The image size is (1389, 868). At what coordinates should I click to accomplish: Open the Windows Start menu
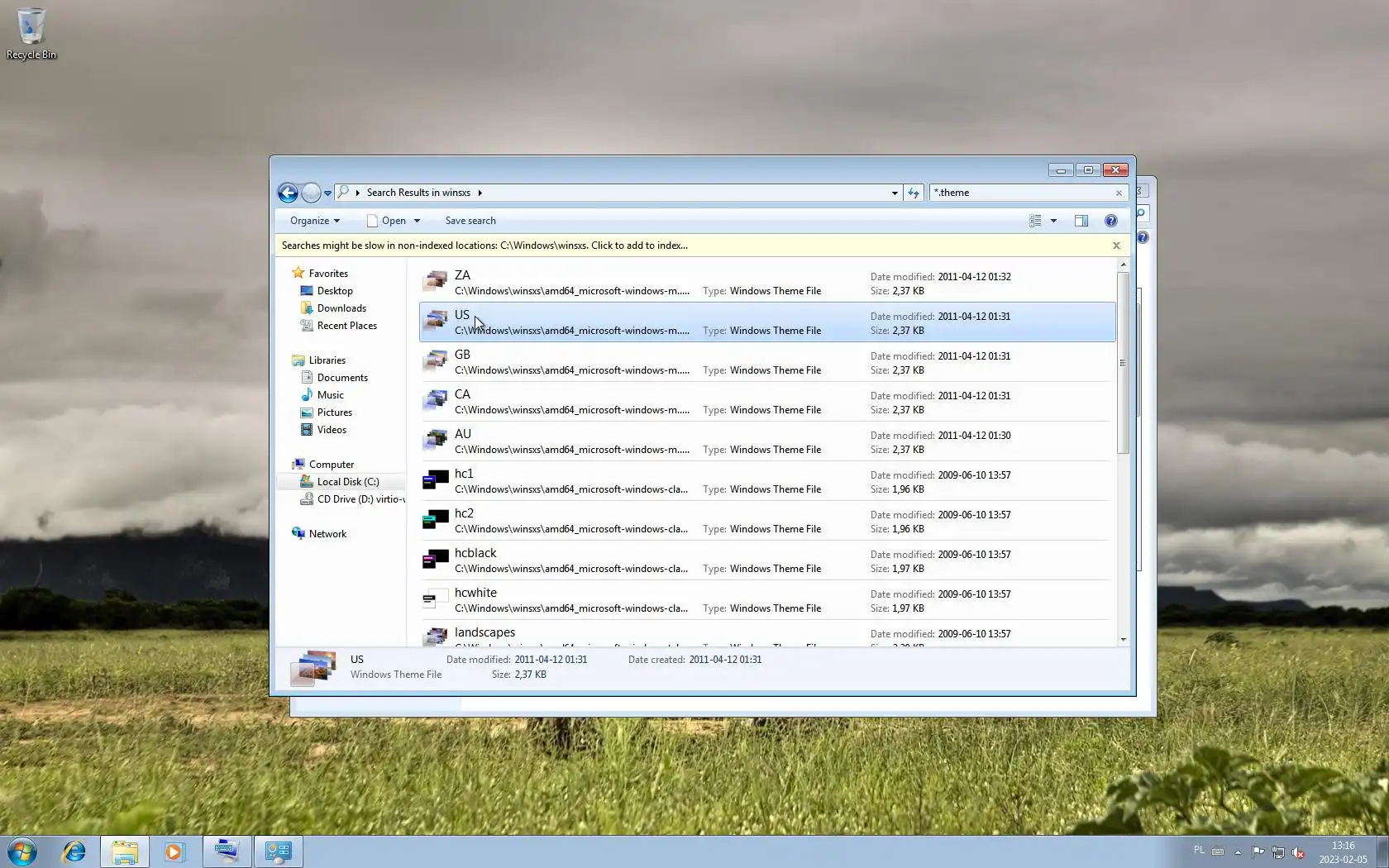22,851
